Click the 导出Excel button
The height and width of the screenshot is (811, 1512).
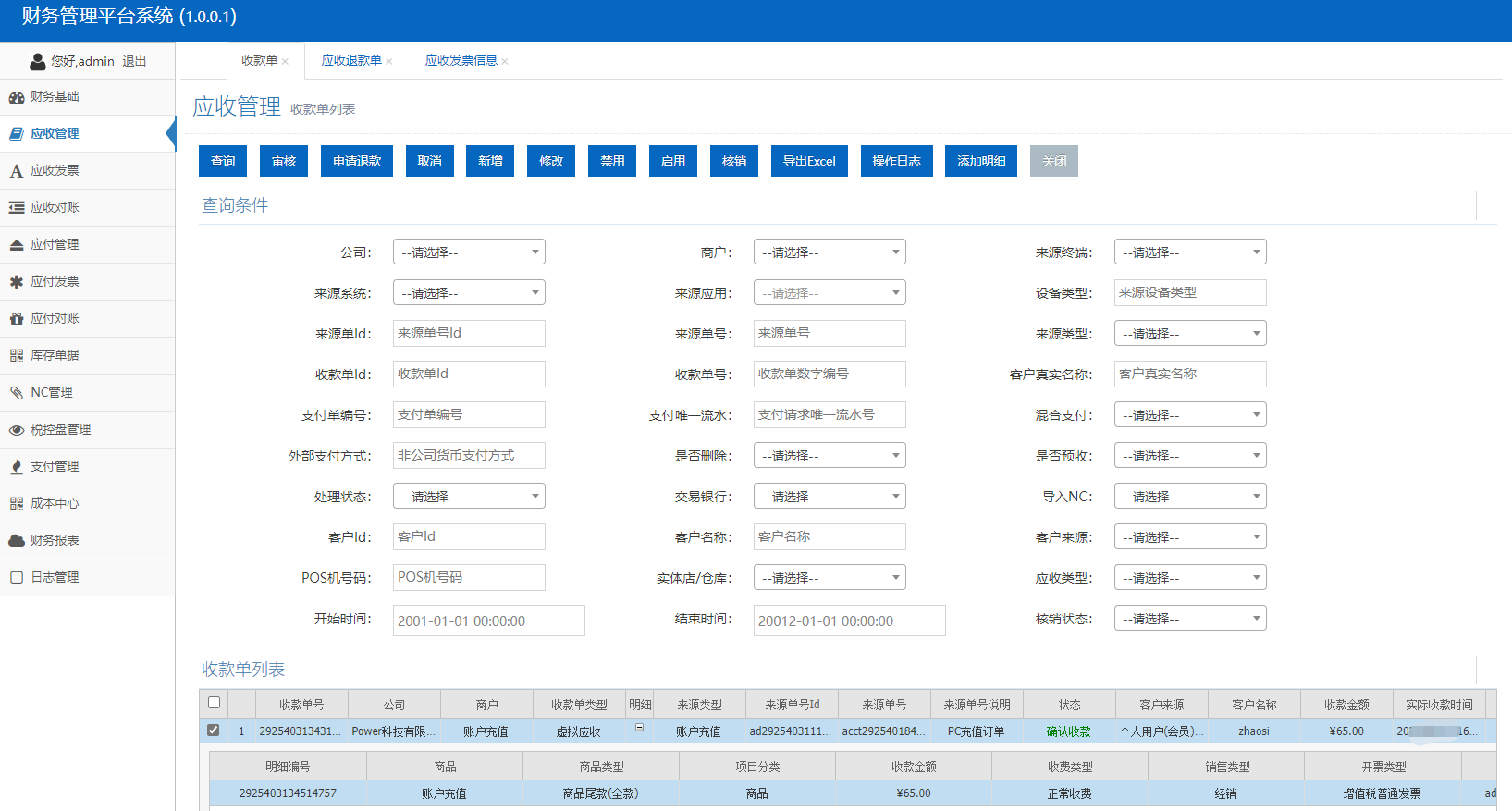coord(809,161)
